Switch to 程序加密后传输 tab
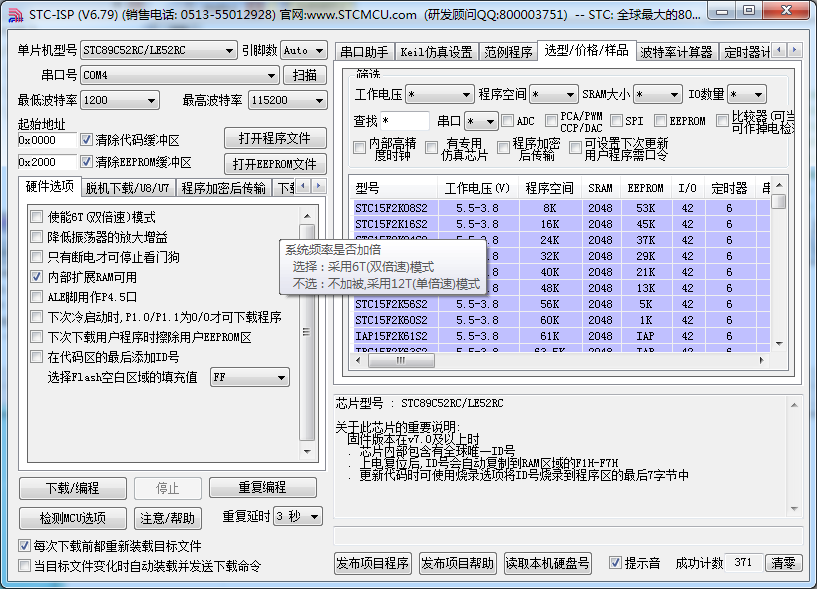The width and height of the screenshot is (817, 589). tap(224, 188)
